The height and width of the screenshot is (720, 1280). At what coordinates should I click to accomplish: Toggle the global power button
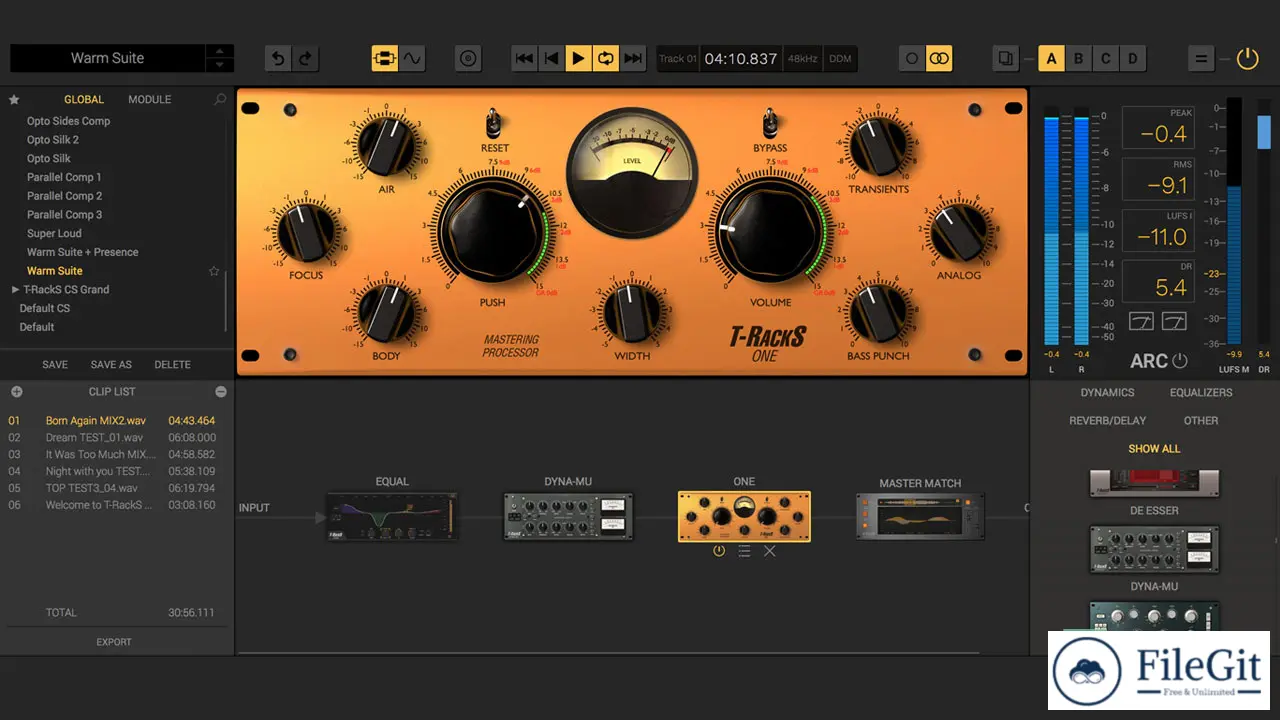(x=1247, y=58)
